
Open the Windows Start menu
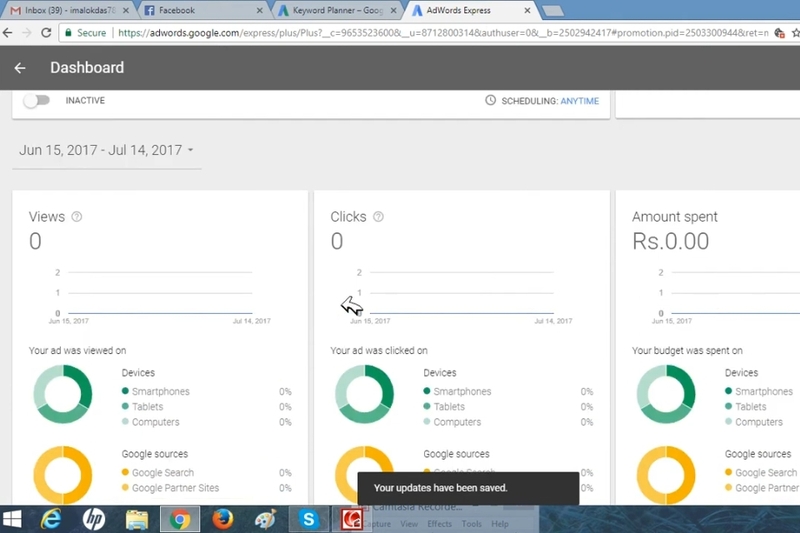click(x=12, y=519)
